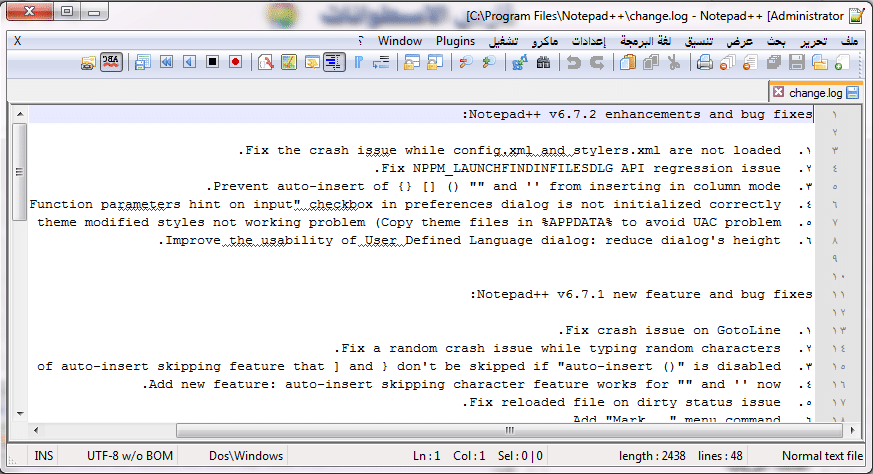
Task: Click the 'Notepad++ v6.7.2 enhancements' heading line
Action: point(637,115)
